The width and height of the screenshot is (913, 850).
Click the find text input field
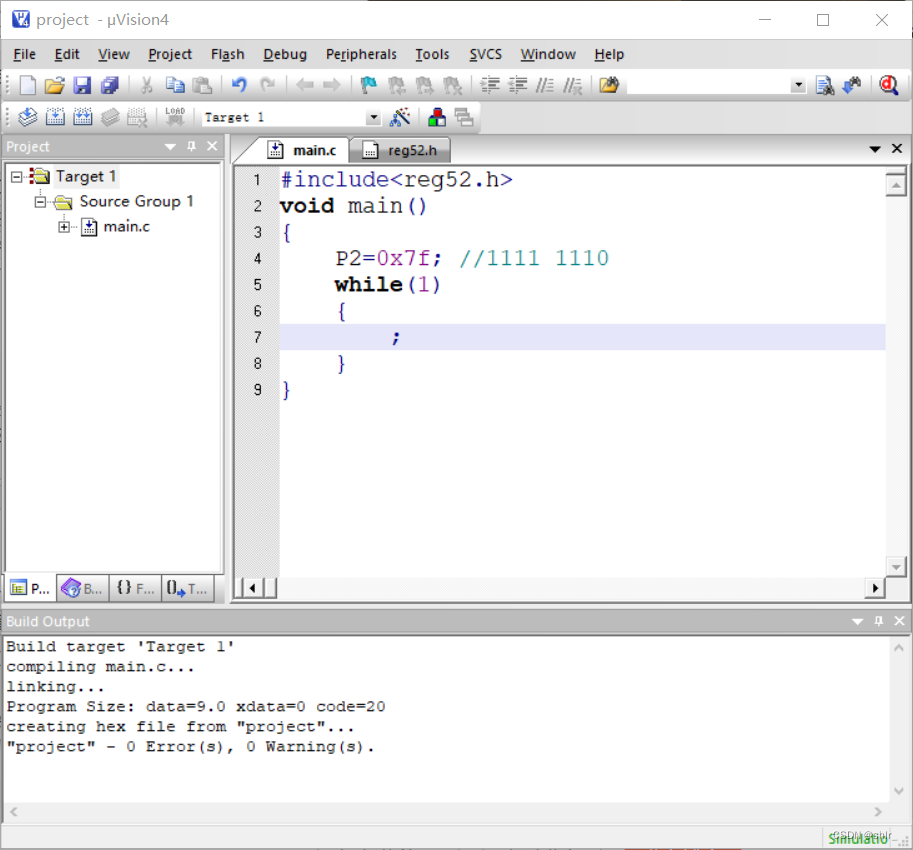(709, 86)
